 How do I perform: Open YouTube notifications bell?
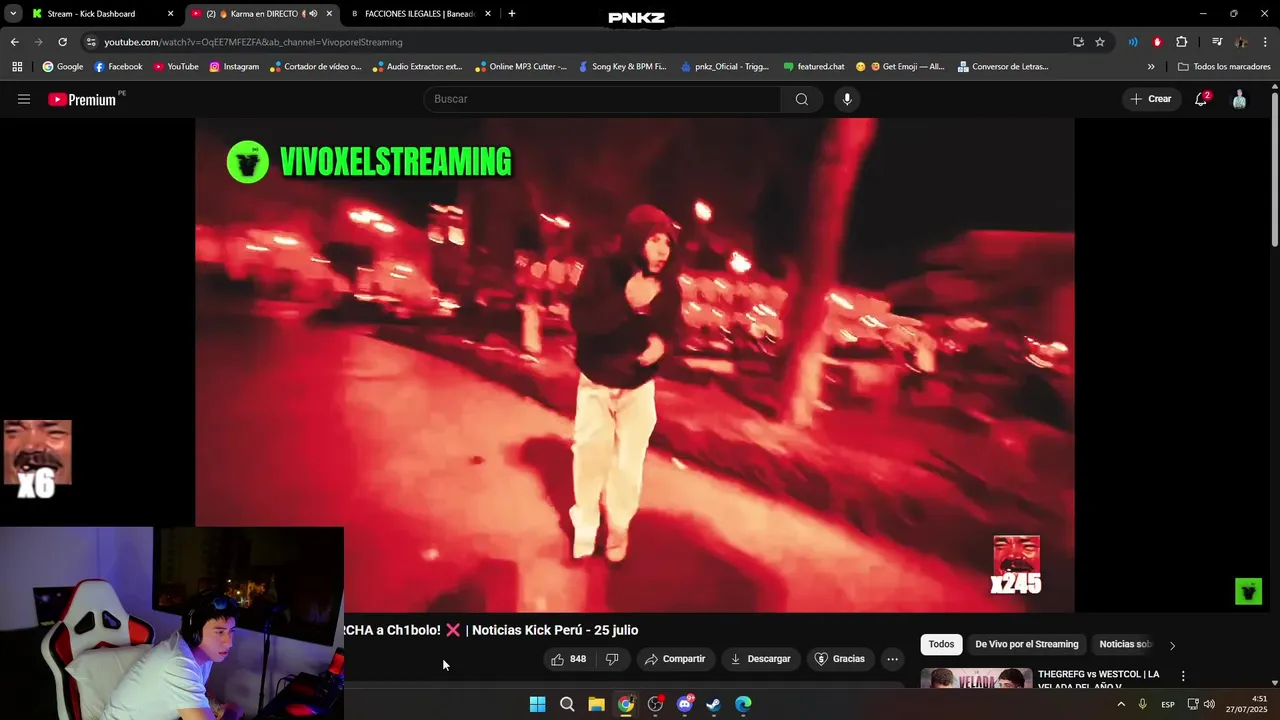pos(1201,99)
